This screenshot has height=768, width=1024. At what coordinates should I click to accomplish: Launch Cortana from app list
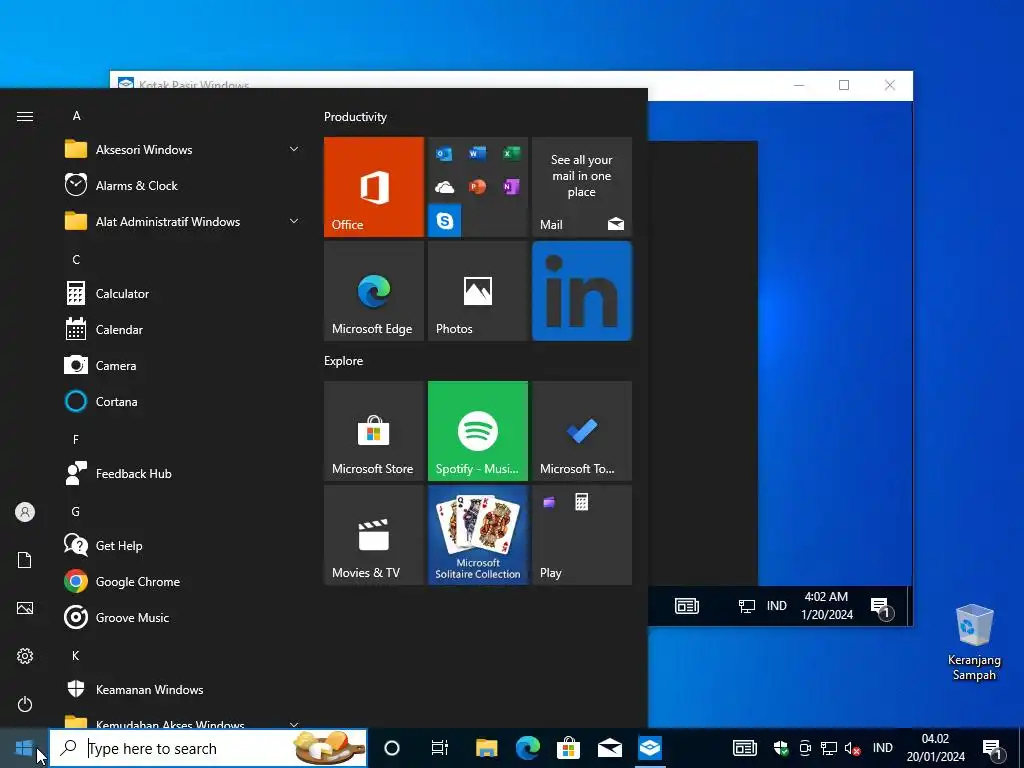(x=182, y=402)
